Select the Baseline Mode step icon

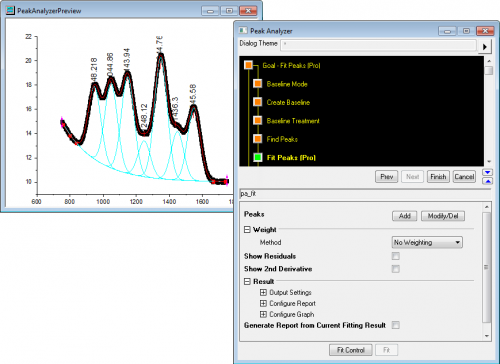coord(258,83)
